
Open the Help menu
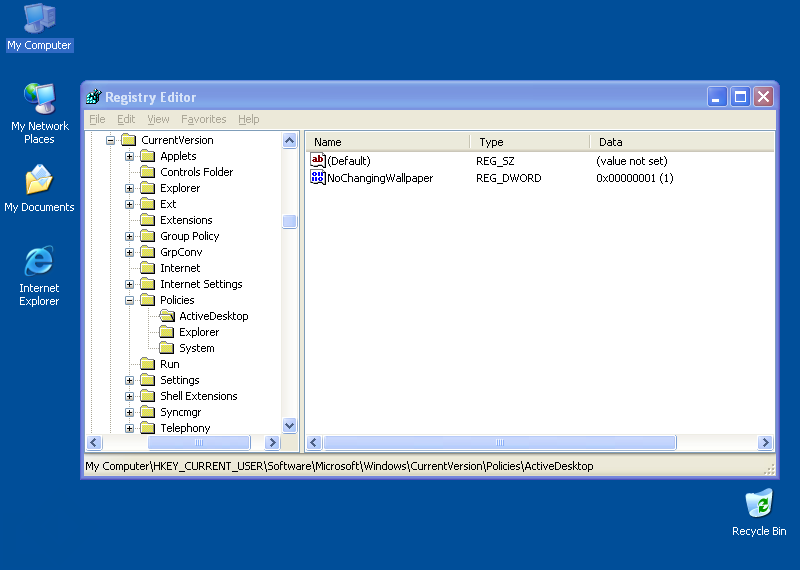(x=248, y=119)
